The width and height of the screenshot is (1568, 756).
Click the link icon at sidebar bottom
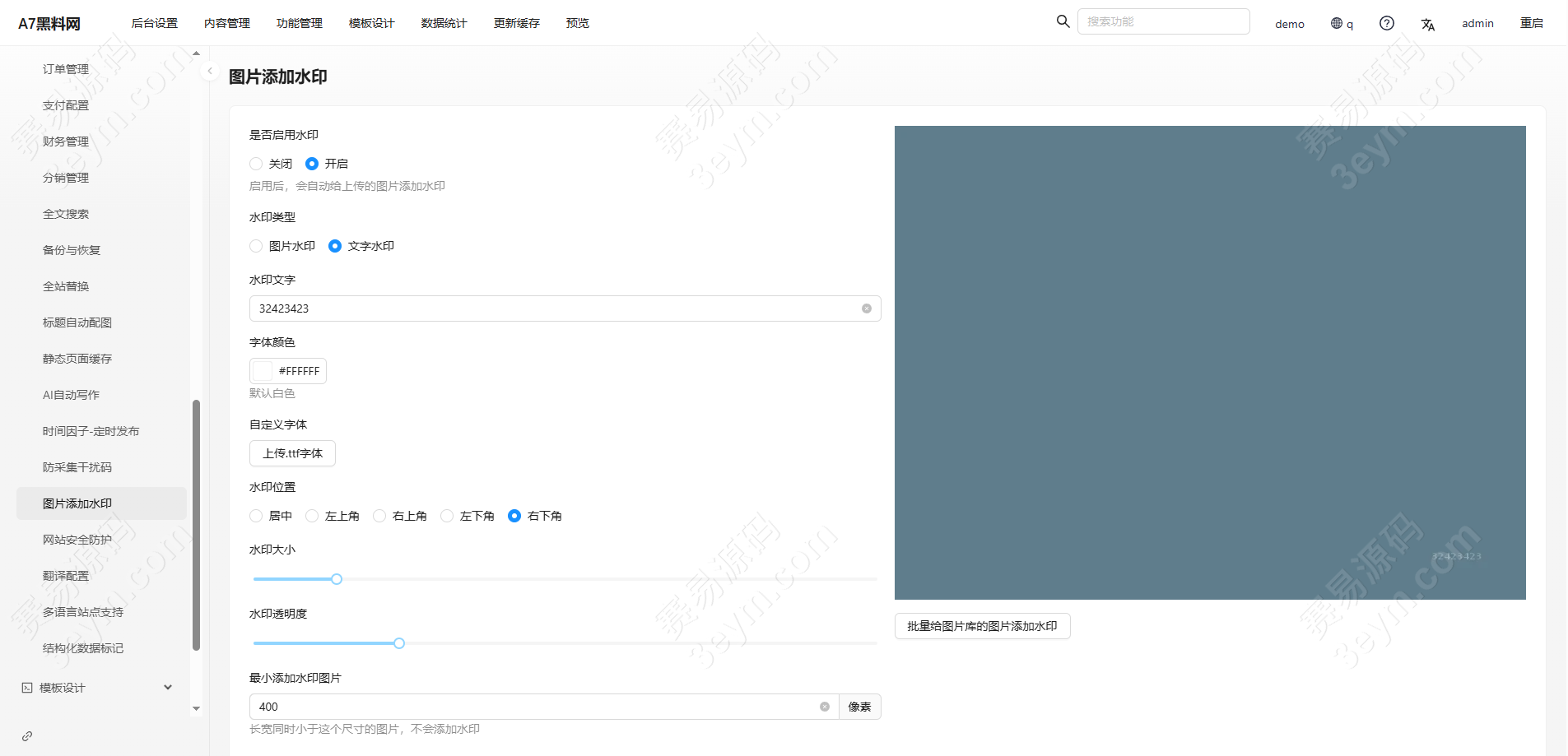coord(27,736)
